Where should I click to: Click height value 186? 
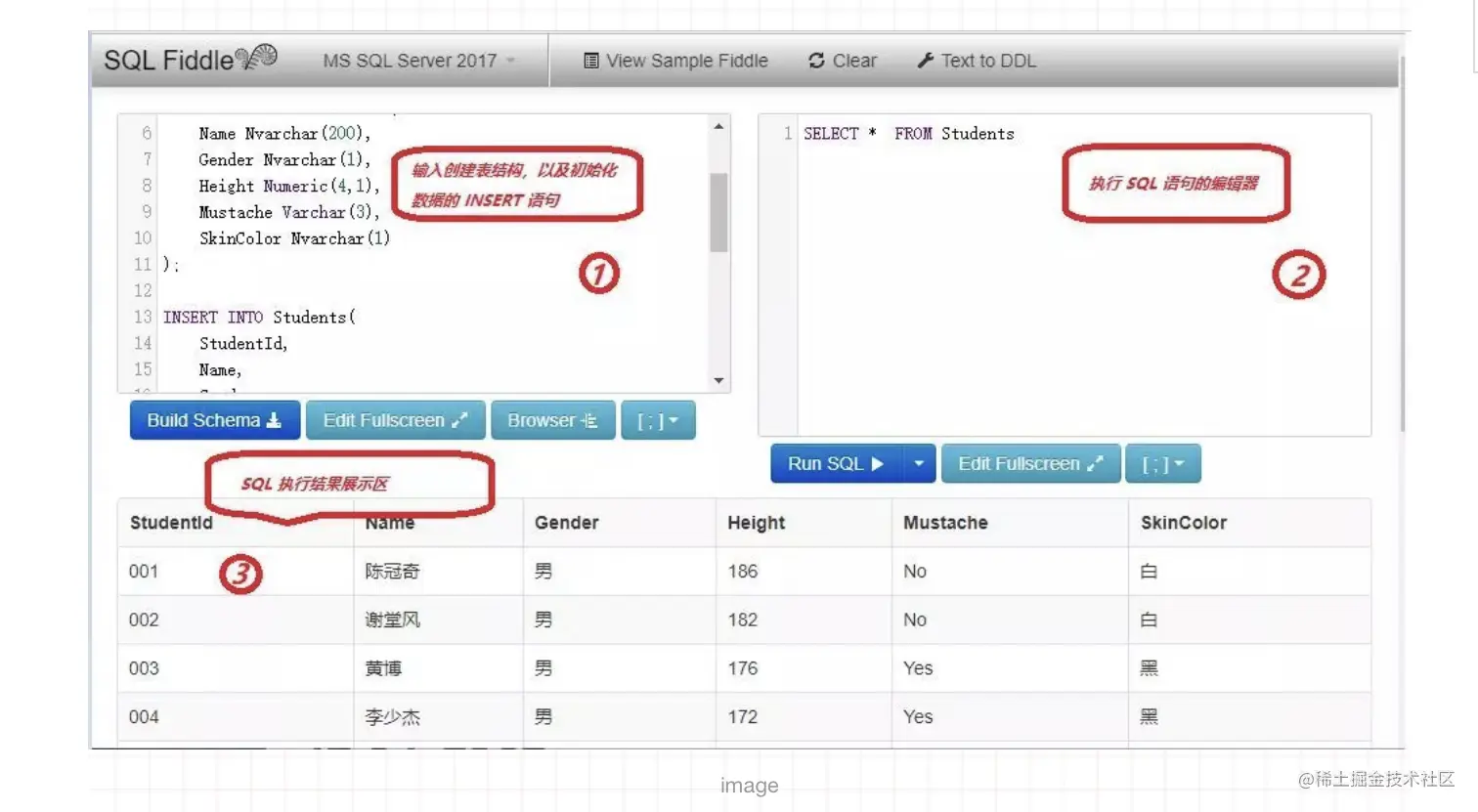pyautogui.click(x=743, y=572)
